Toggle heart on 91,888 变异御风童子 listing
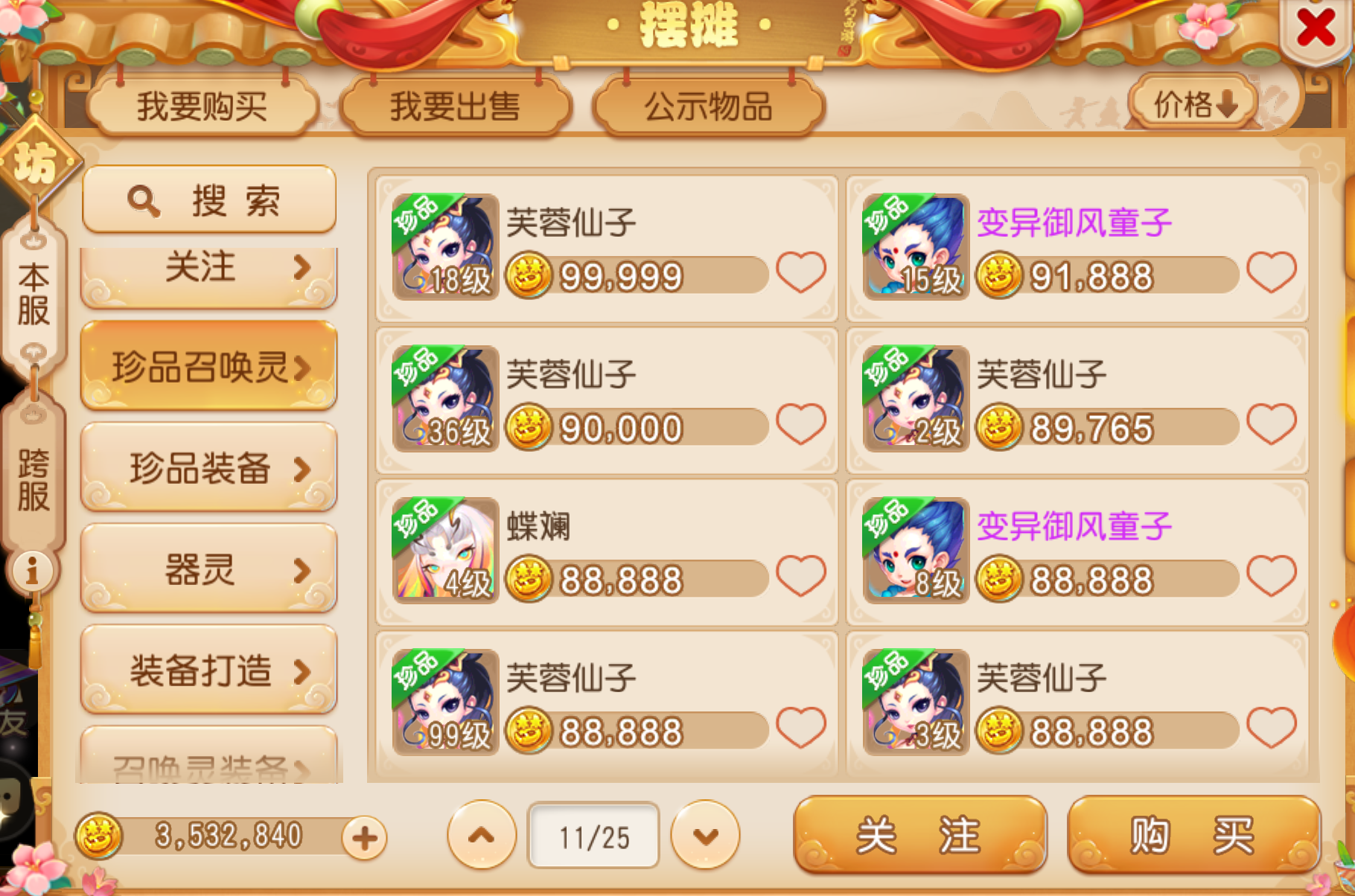This screenshot has height=896, width=1355. [1272, 272]
